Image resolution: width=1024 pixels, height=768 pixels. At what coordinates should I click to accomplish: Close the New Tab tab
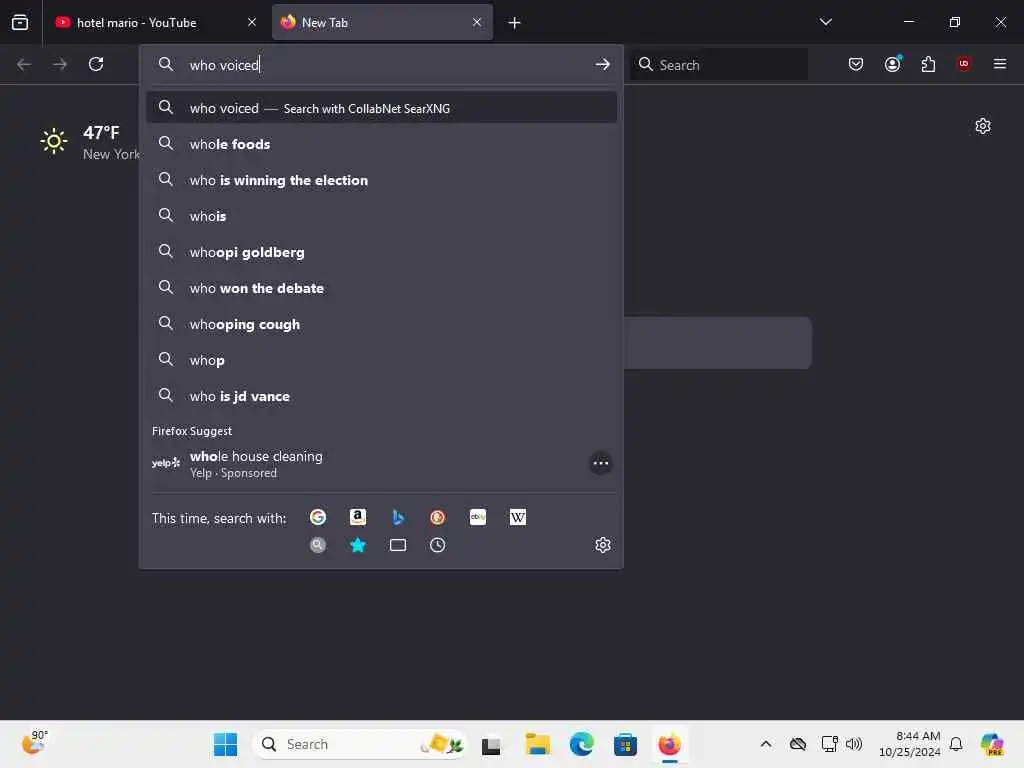click(x=477, y=22)
